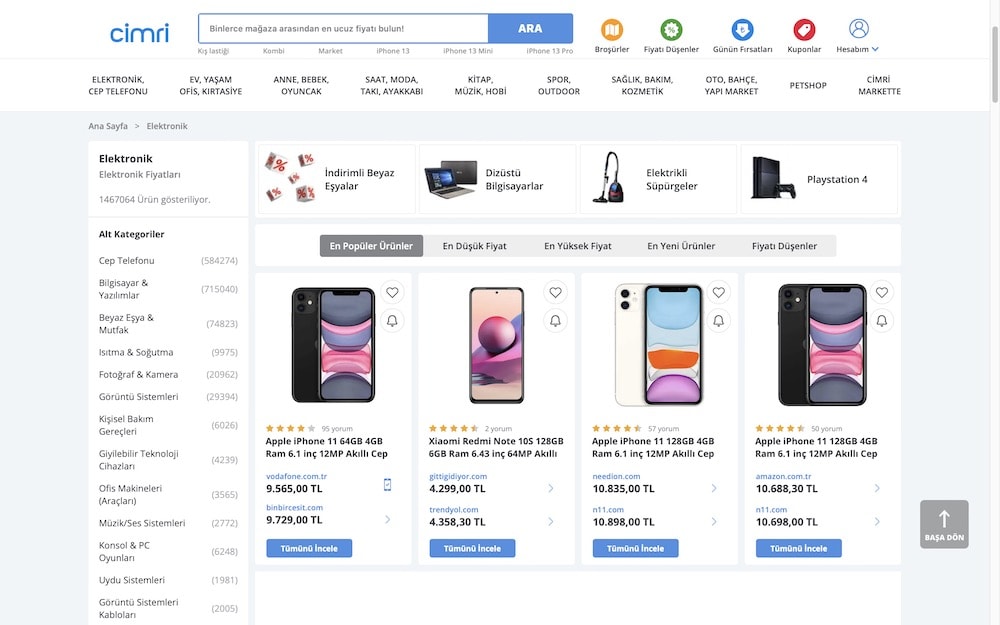Screen dimensions: 1000x625
Task: Toggle favorite heart on white iPhone 11
Action: pyautogui.click(x=718, y=293)
